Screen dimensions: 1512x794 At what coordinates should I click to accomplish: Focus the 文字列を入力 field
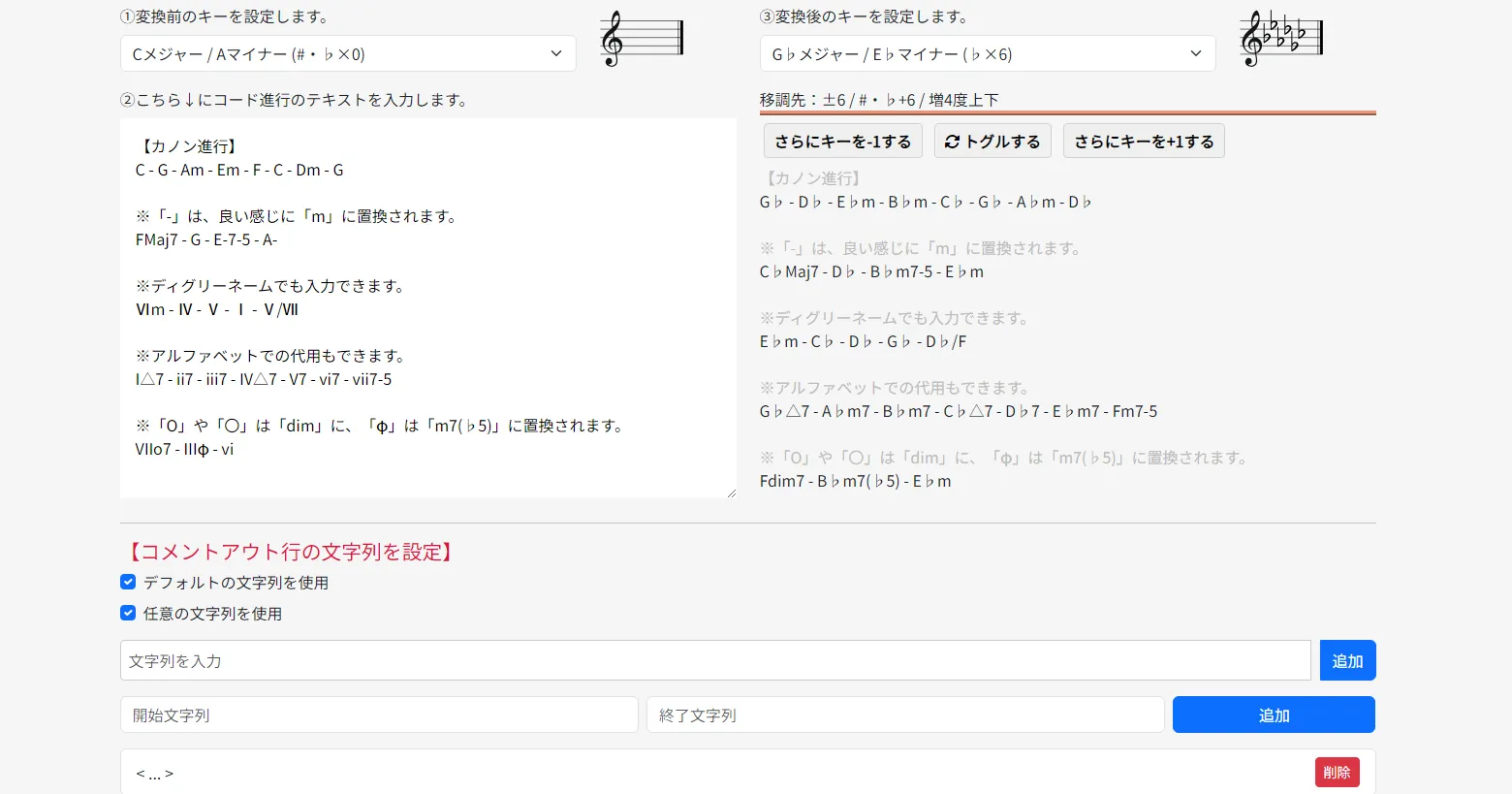(715, 660)
